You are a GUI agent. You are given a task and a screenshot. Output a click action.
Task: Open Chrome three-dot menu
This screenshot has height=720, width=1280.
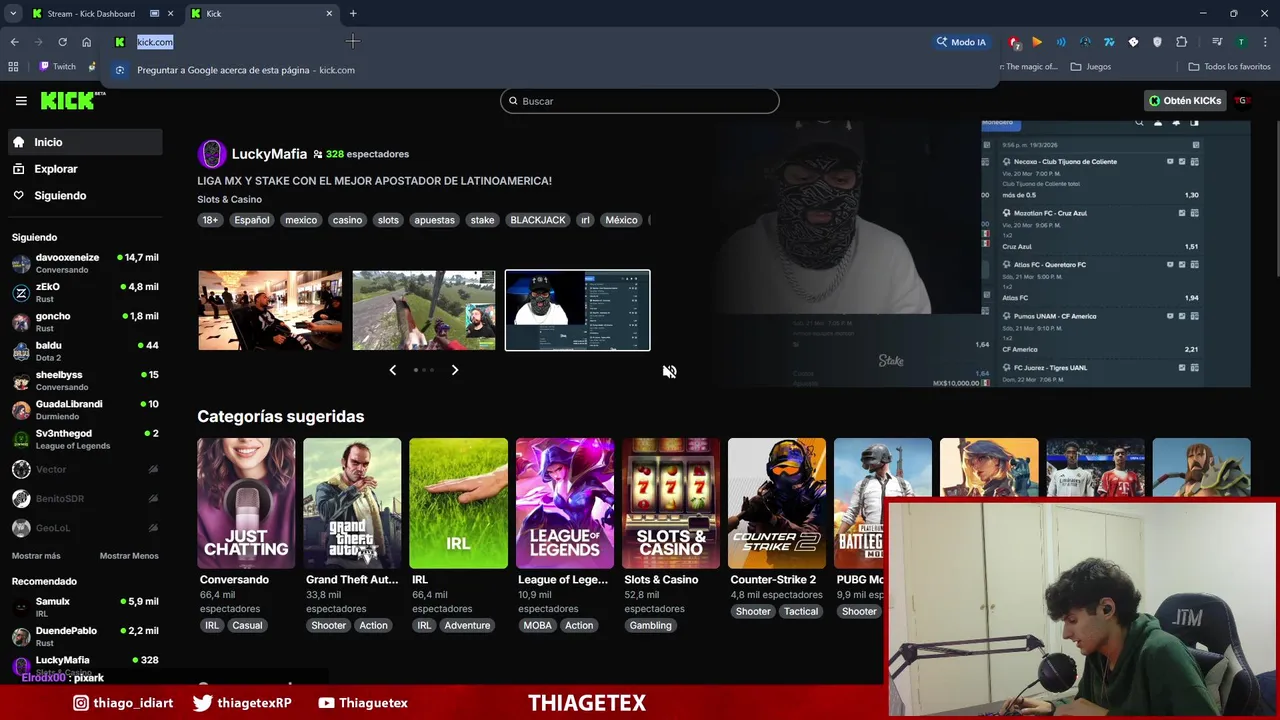point(1266,42)
